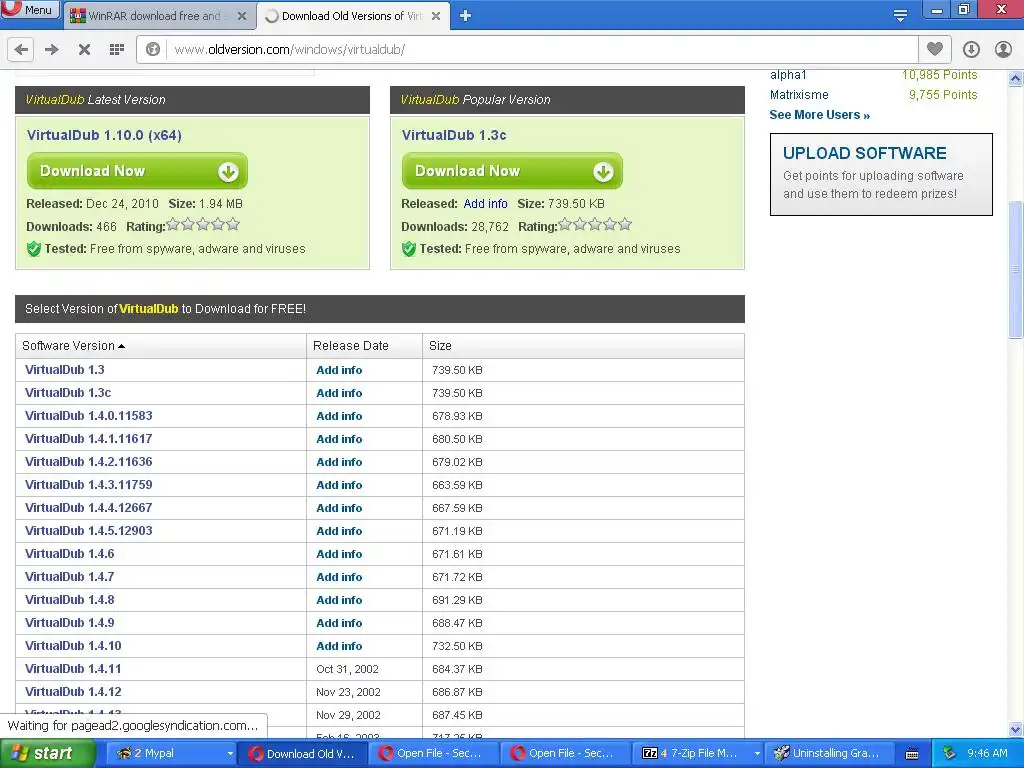
Task: Open VirtualDub 1.3c link in table
Action: coord(68,392)
